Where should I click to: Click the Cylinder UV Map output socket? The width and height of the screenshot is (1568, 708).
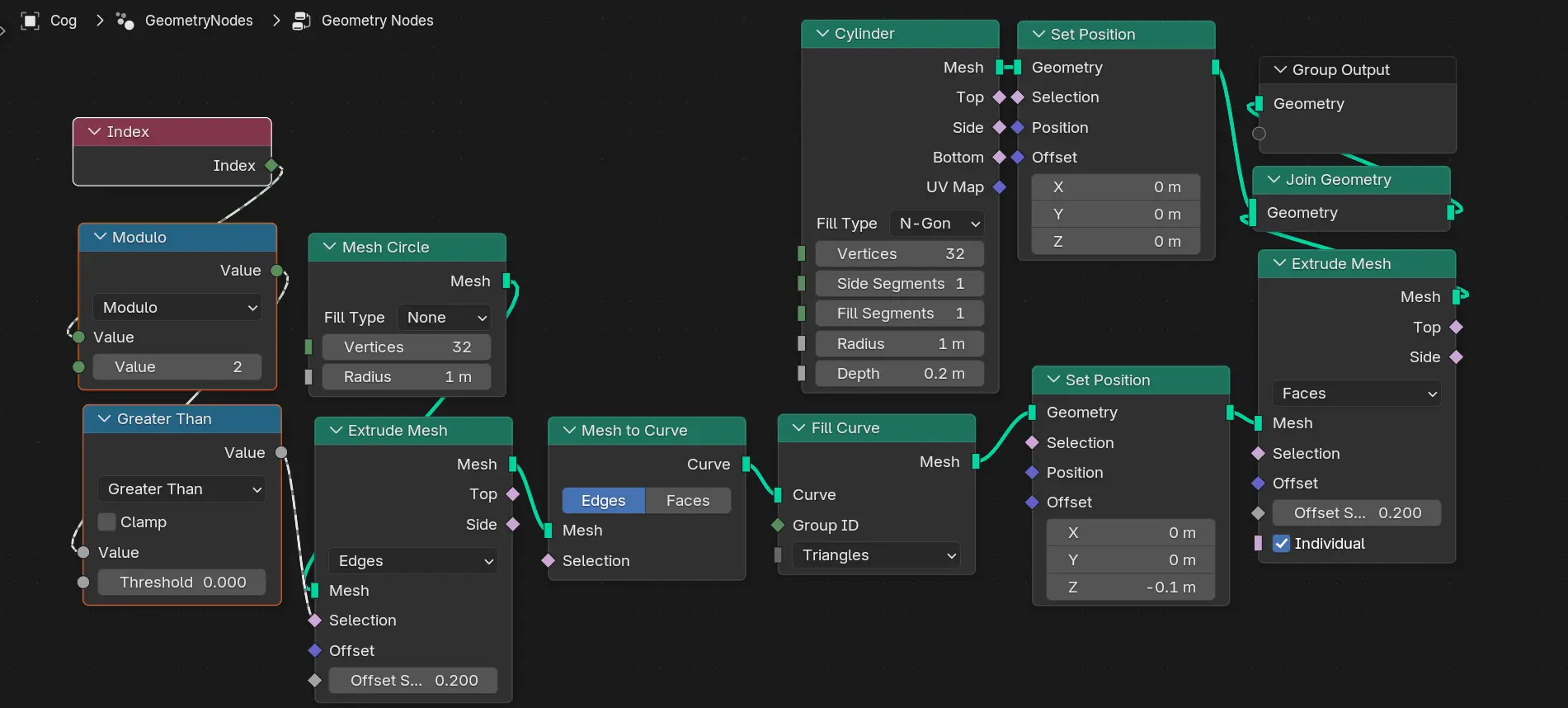pos(1000,187)
